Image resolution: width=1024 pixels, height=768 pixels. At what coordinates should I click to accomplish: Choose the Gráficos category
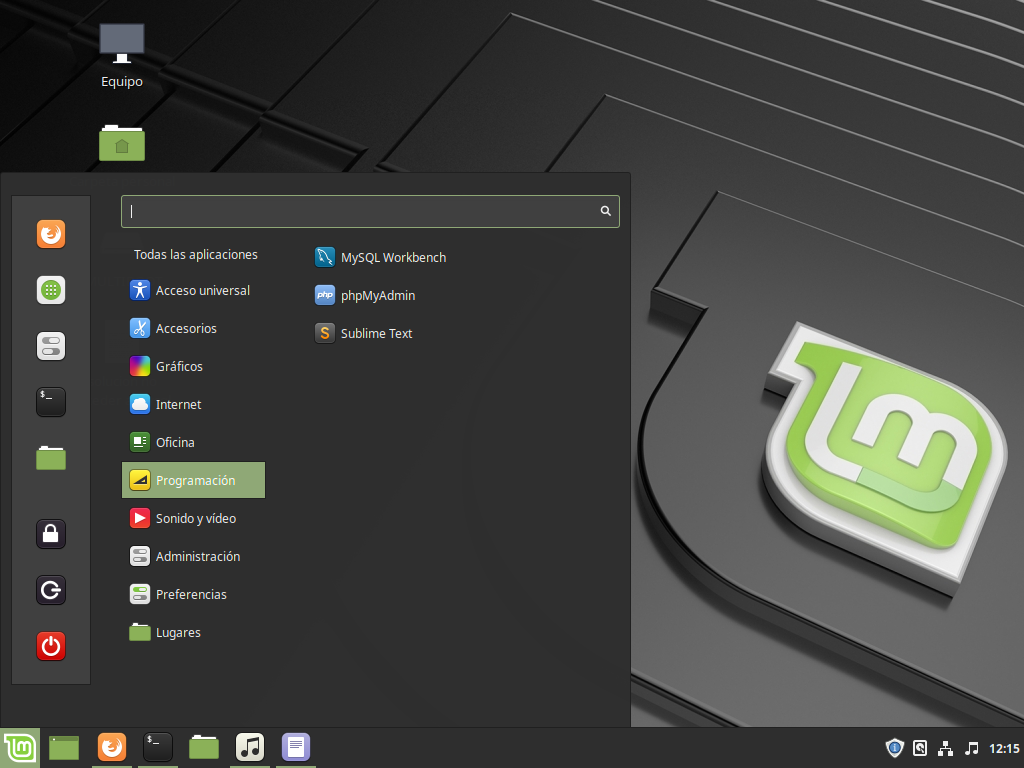tap(193, 366)
